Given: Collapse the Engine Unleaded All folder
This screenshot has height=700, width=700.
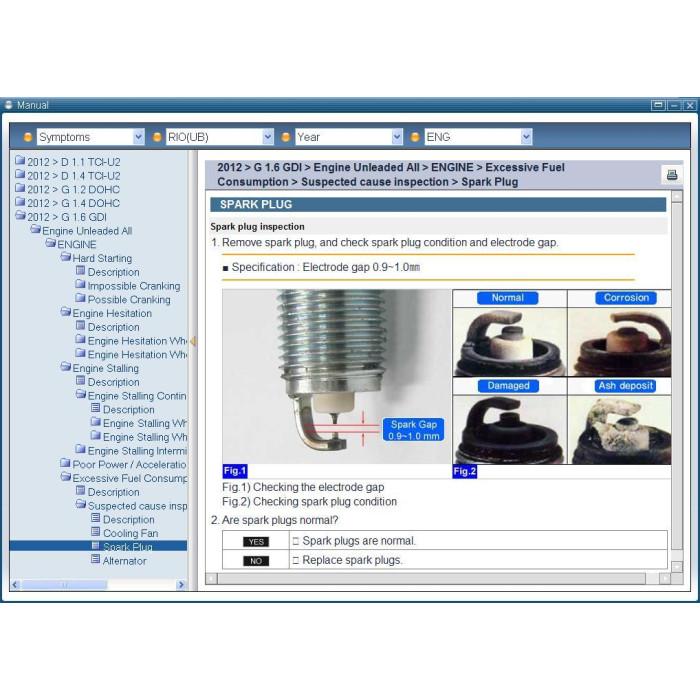Looking at the screenshot, I should click(35, 229).
